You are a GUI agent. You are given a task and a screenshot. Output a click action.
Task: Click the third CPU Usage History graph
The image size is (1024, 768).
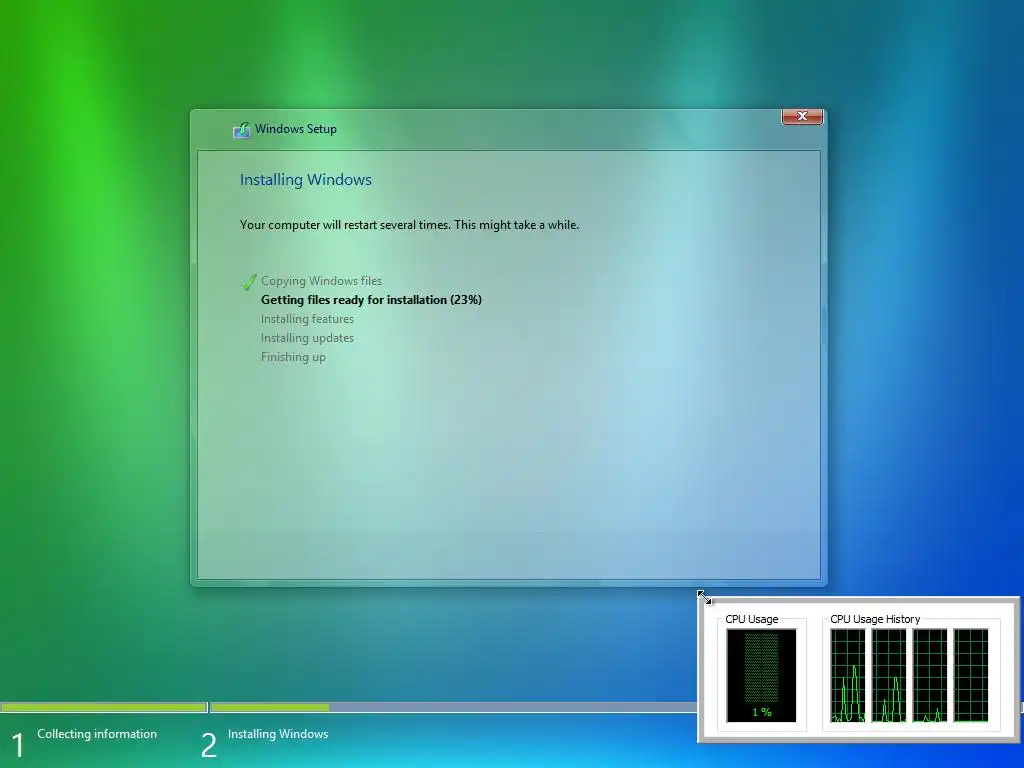930,675
